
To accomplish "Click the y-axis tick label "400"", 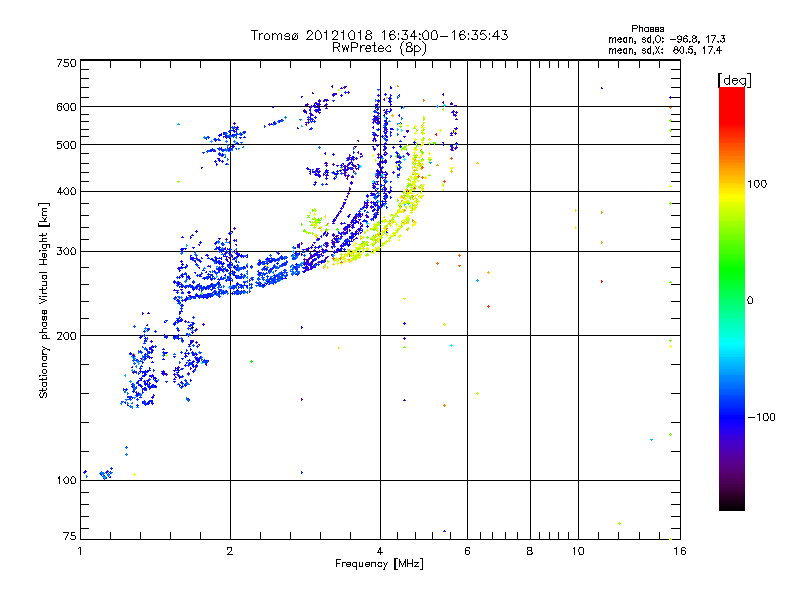I will (66, 191).
